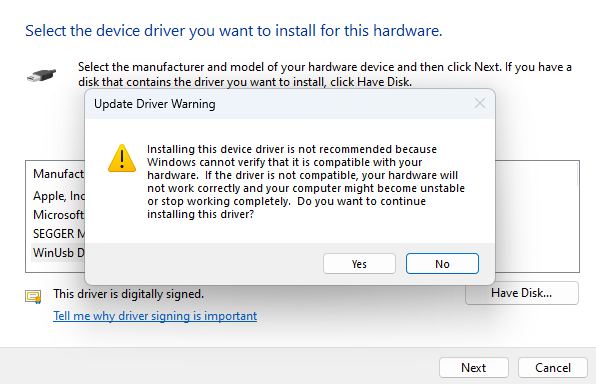Decline the driver install with No
This screenshot has width=596, height=384.
tap(442, 263)
